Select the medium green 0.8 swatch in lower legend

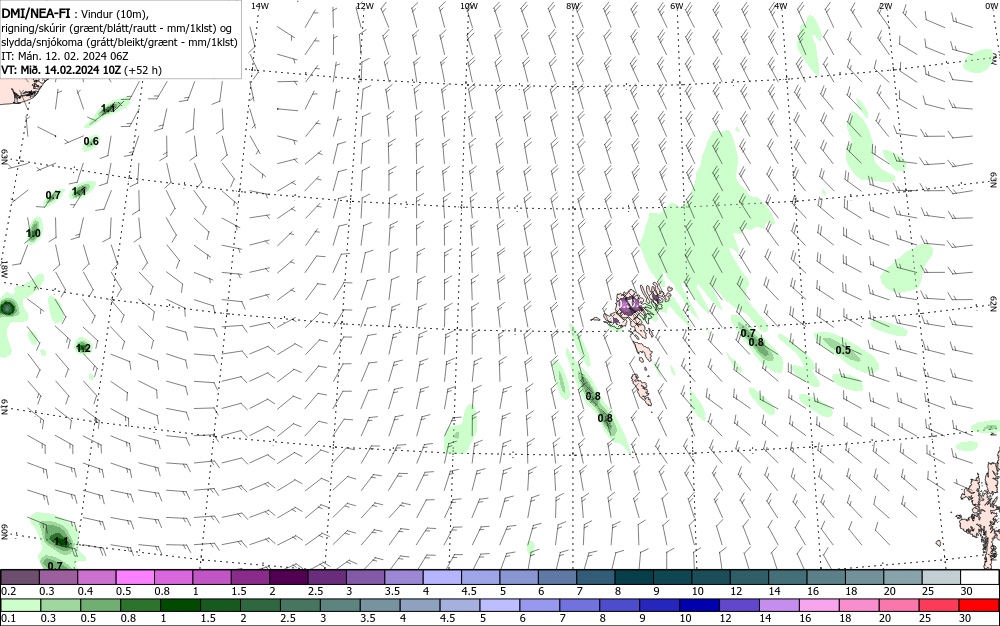140,605
